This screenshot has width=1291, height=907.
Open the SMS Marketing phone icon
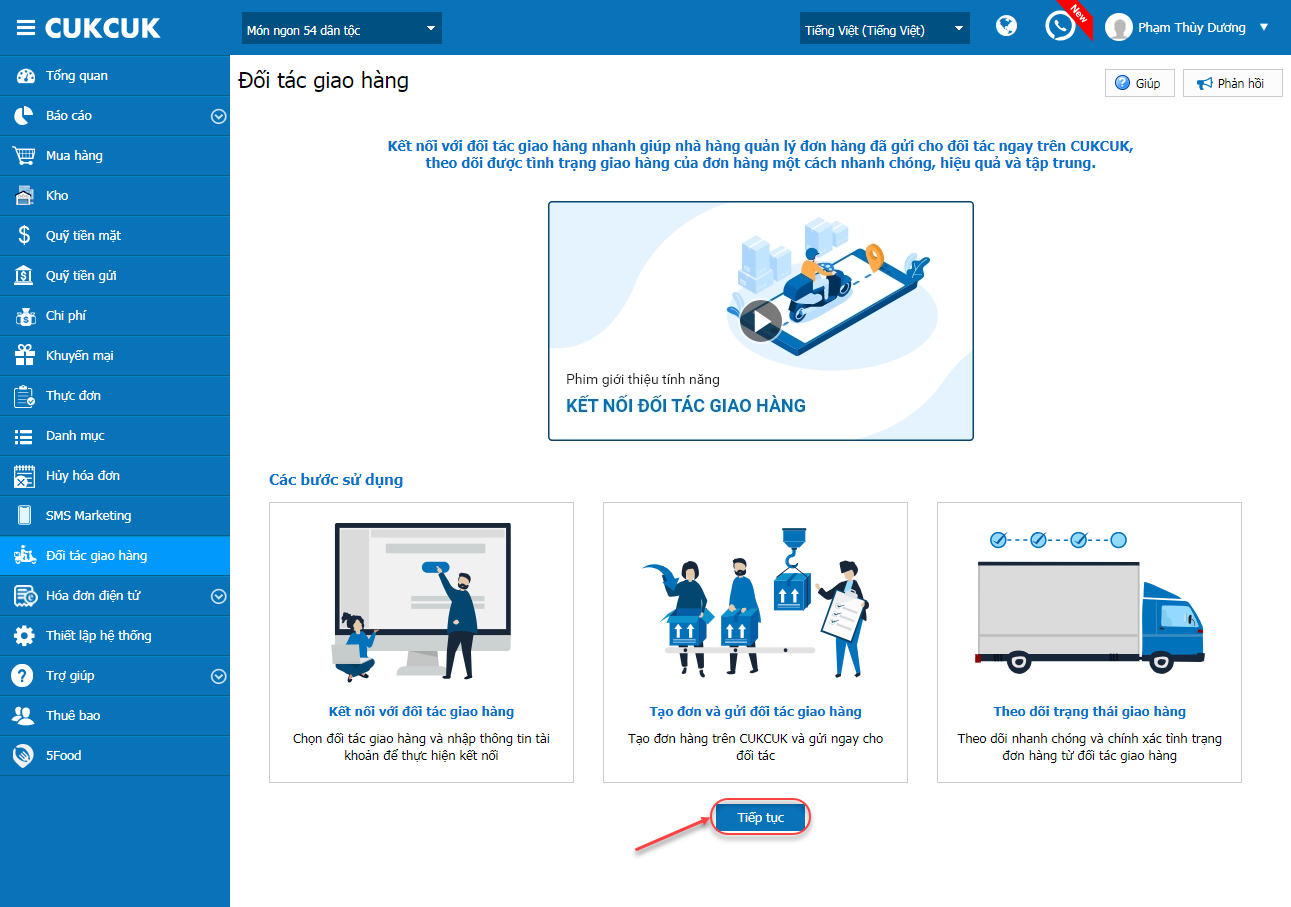(24, 515)
